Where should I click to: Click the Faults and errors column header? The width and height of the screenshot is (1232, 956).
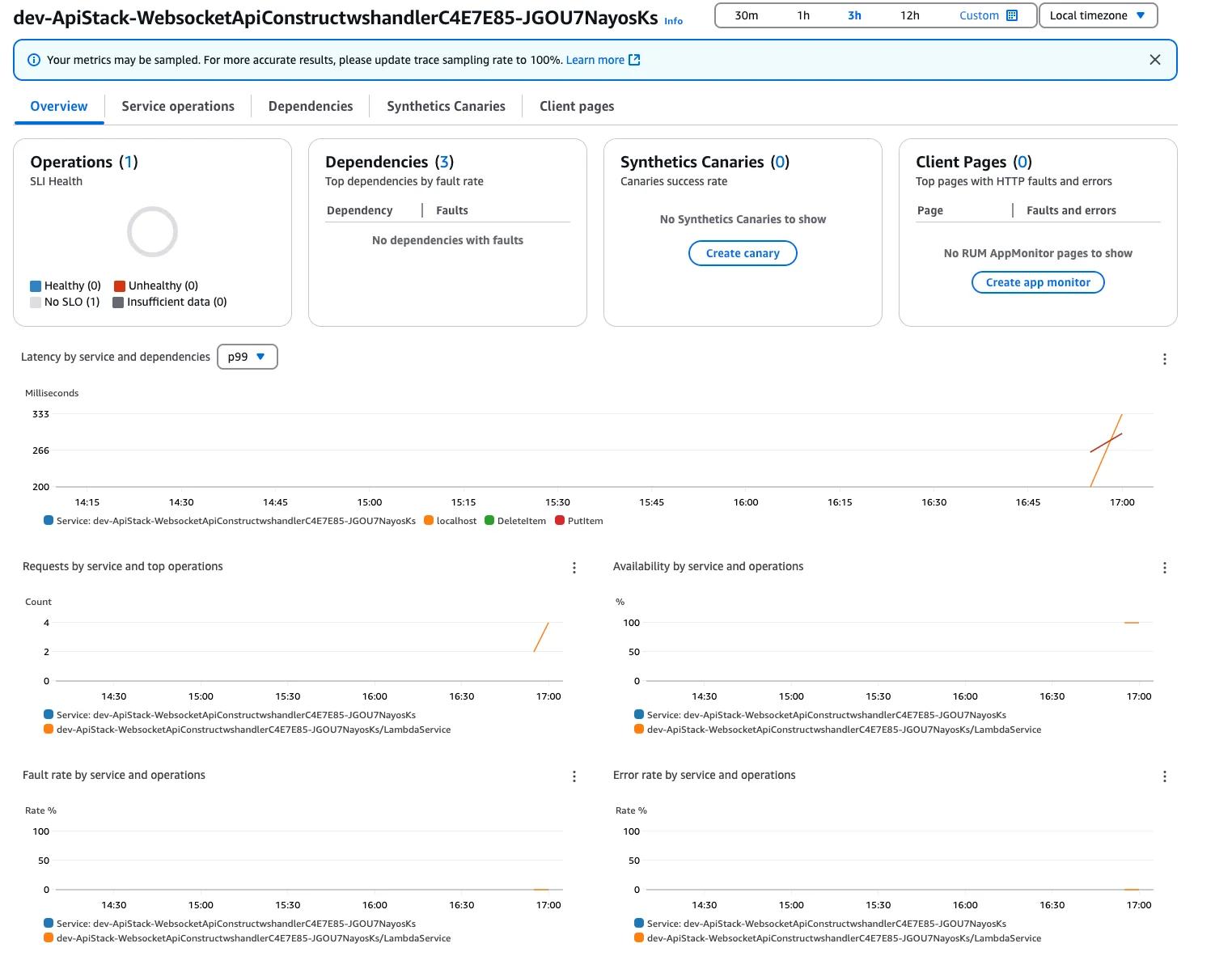[1071, 210]
